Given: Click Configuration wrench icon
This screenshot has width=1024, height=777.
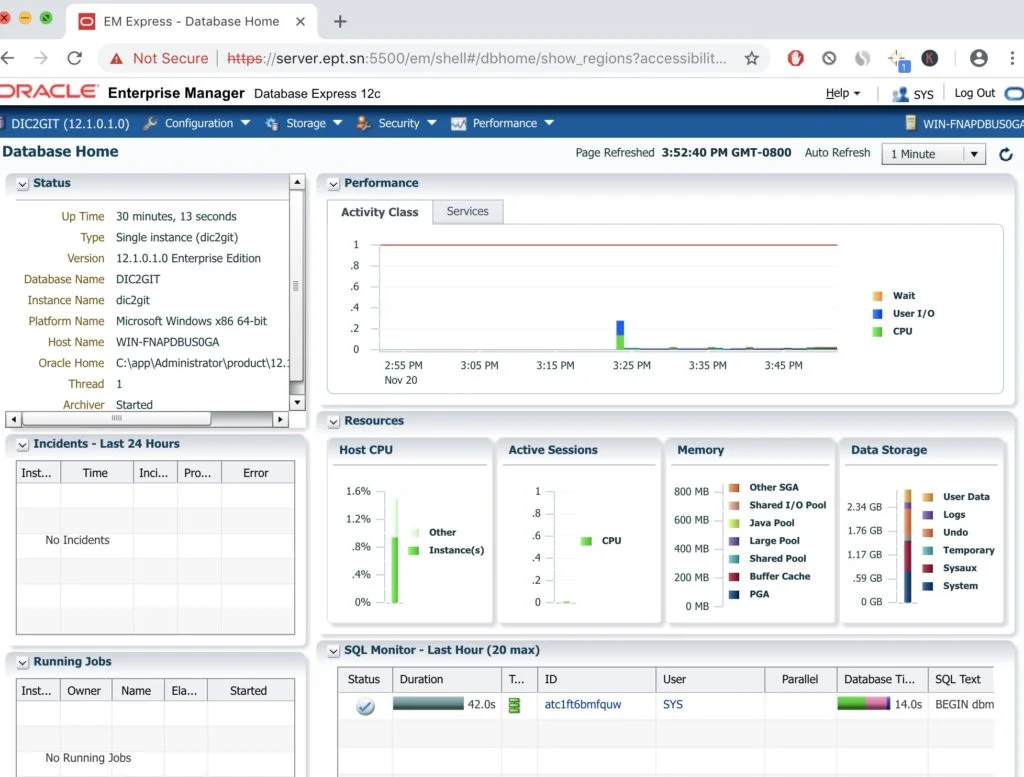Looking at the screenshot, I should tap(150, 123).
